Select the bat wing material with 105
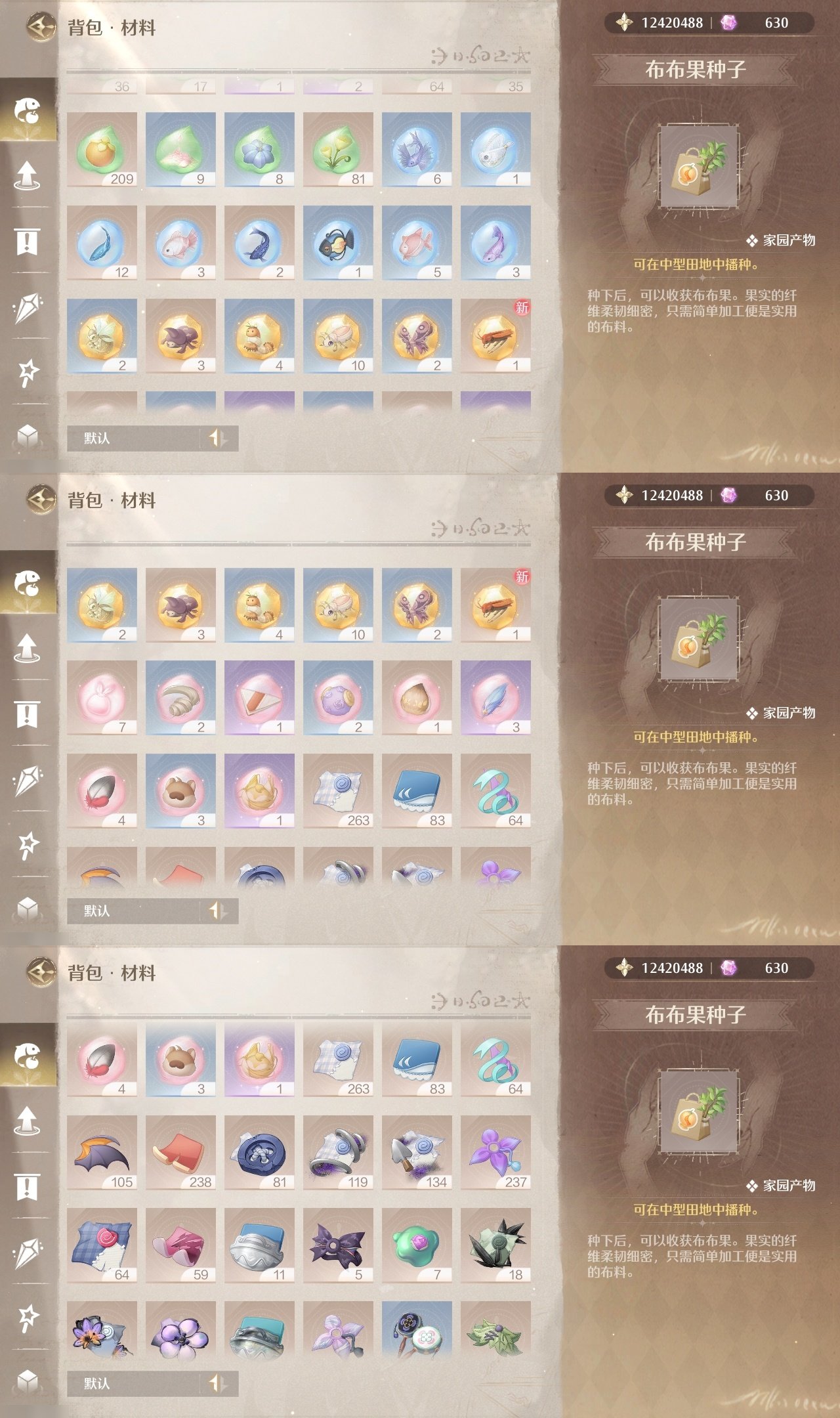This screenshot has width=840, height=1418. click(102, 1153)
